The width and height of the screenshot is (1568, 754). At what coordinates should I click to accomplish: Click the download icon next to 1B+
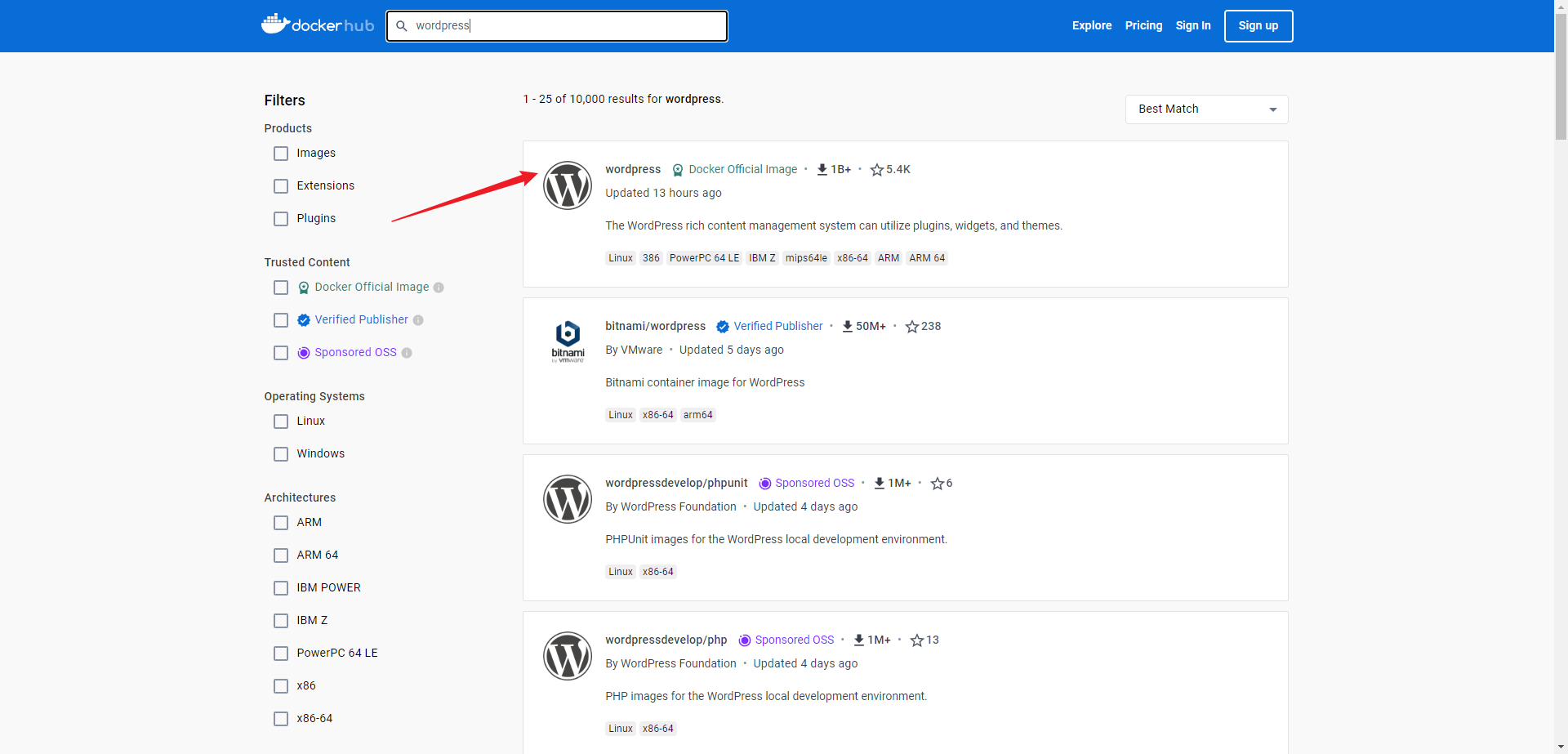[x=822, y=169]
